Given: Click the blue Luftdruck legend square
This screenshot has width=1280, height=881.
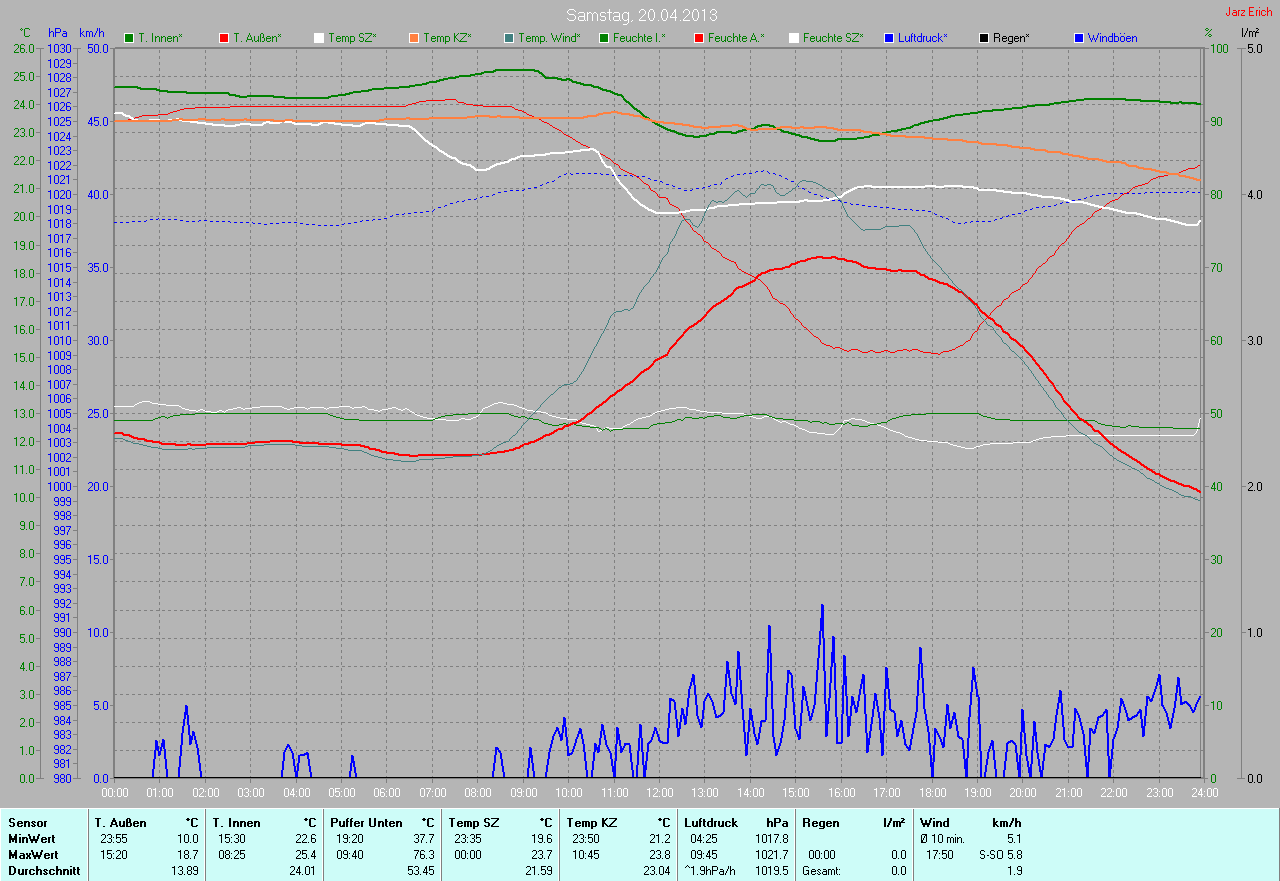Looking at the screenshot, I should [889, 38].
